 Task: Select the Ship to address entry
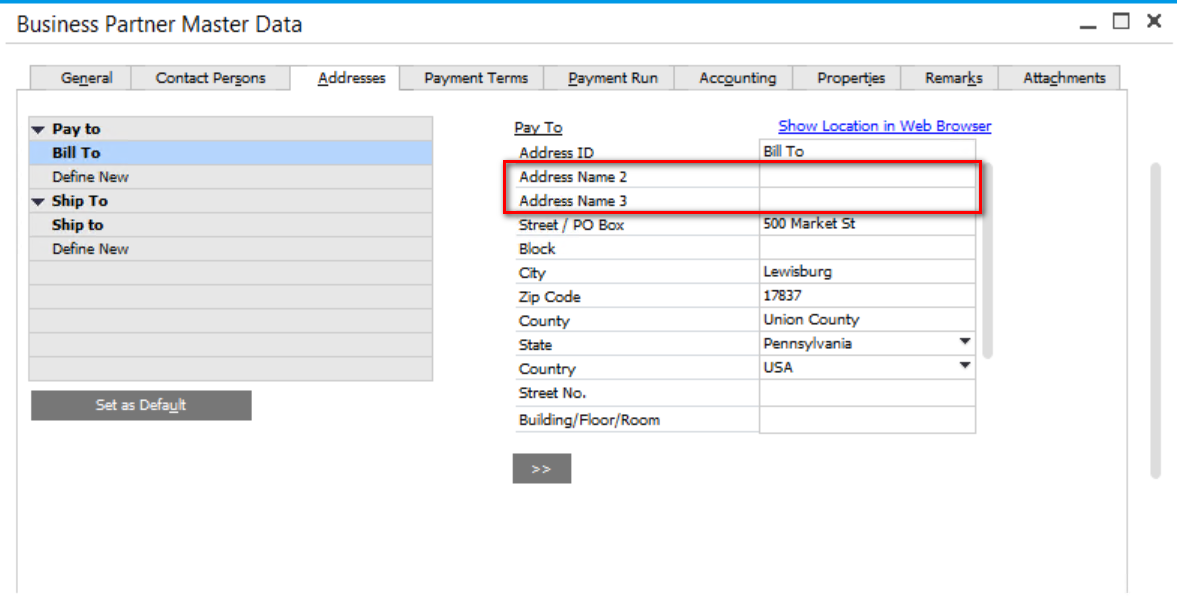pos(78,225)
